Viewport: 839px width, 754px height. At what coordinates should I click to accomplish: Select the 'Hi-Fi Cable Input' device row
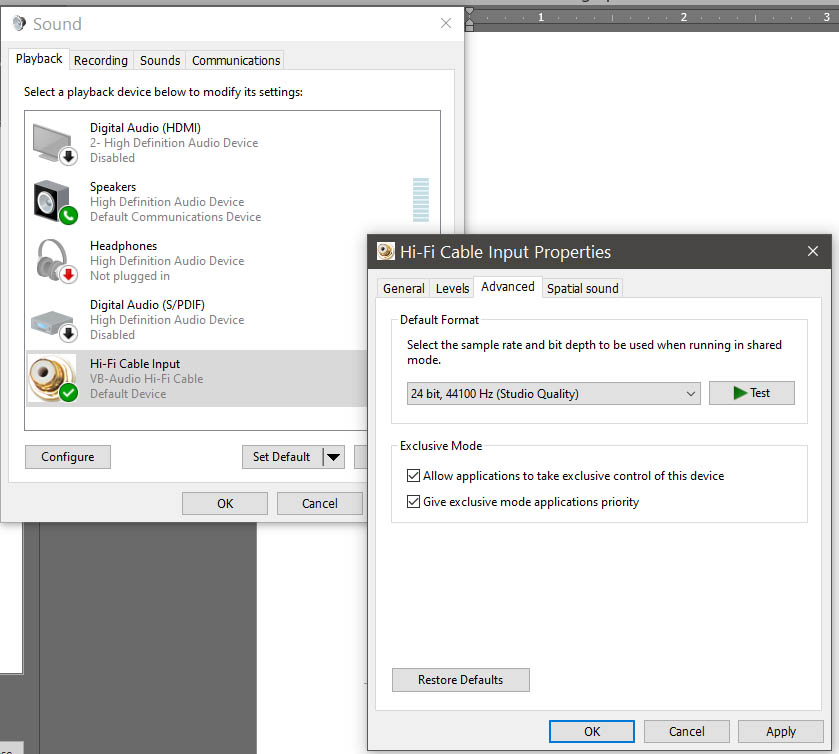point(197,379)
